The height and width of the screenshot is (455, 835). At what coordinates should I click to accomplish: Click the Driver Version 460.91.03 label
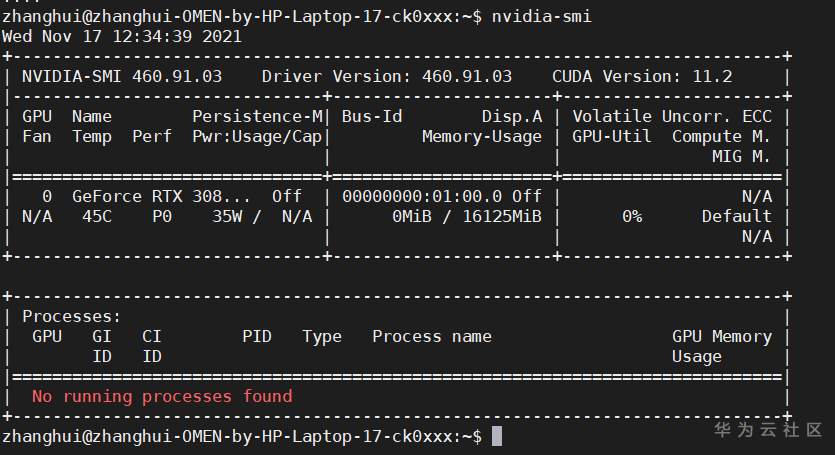(386, 76)
